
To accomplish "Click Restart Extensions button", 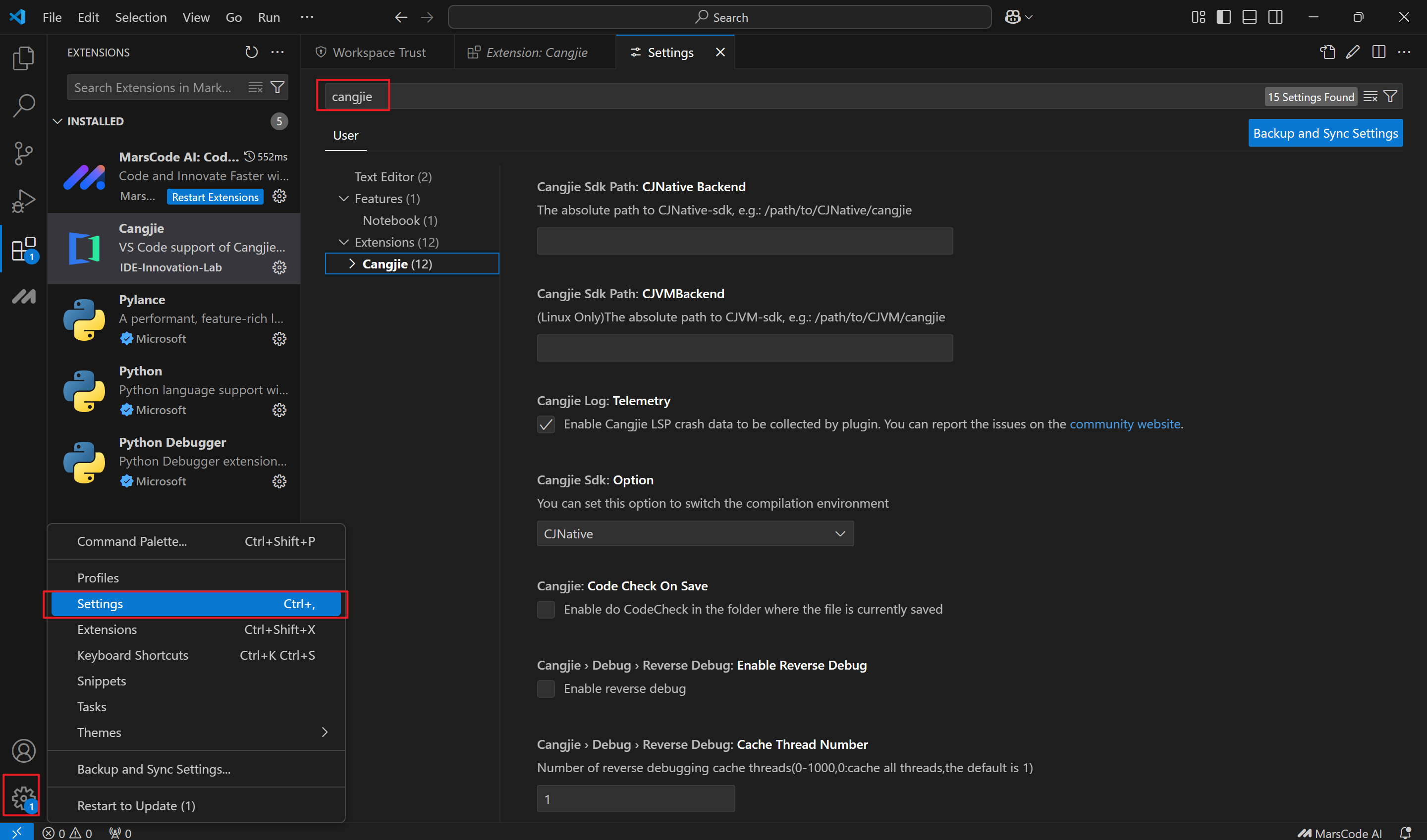I will pos(215,197).
